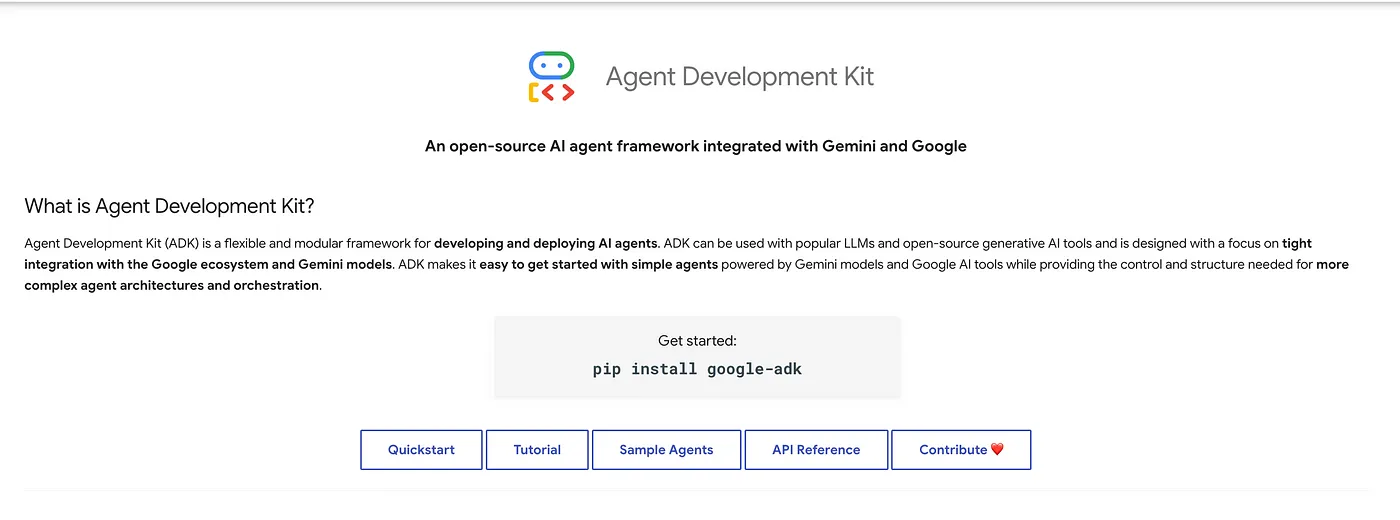Click the Agent Development Kit title text
The width and height of the screenshot is (1400, 520).
pyautogui.click(x=740, y=77)
